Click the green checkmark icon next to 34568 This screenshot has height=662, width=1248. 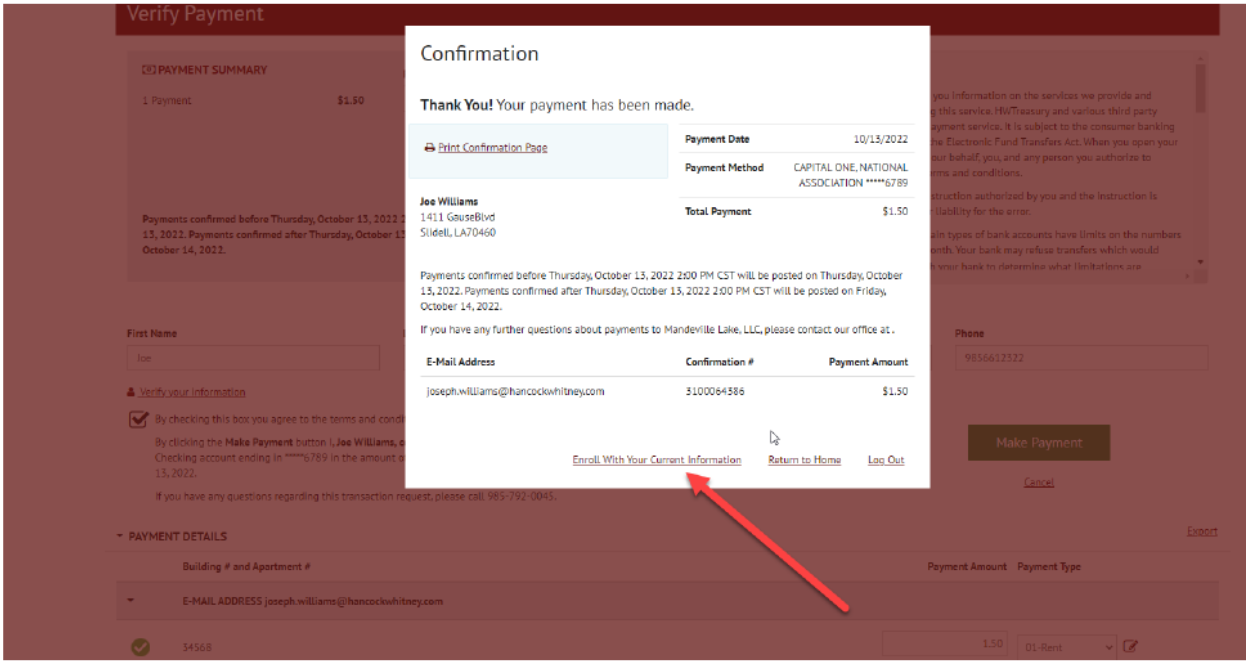tap(141, 647)
